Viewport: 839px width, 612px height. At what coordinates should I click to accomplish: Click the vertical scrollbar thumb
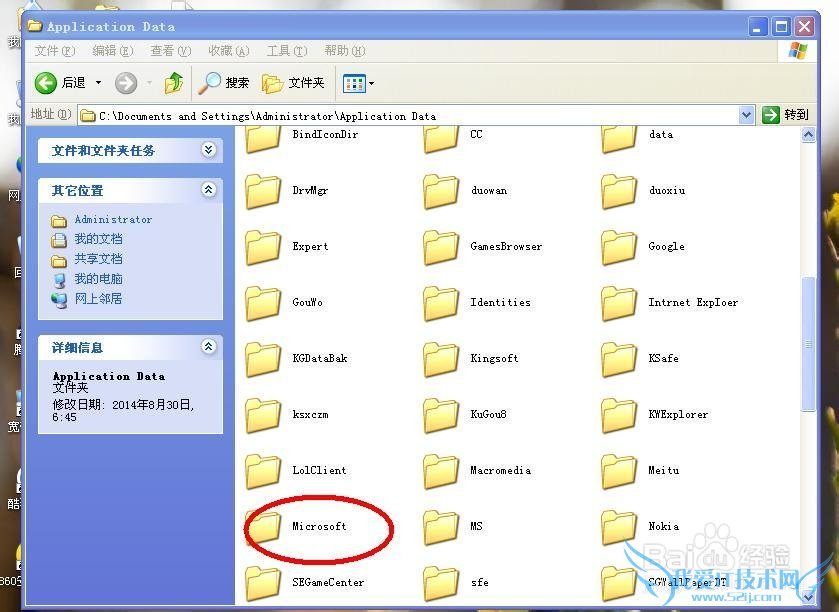809,344
